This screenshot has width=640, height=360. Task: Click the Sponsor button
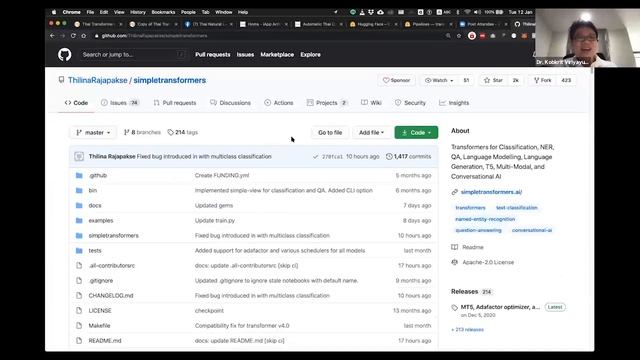(x=396, y=80)
